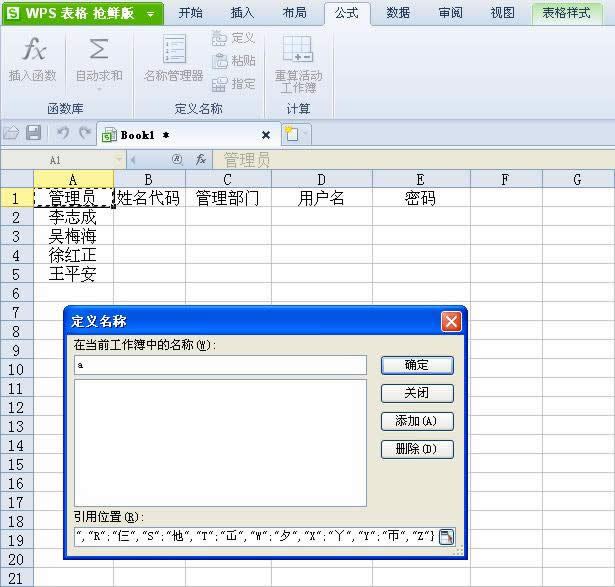Click cell containing 李志成
The width and height of the screenshot is (615, 587).
point(73,217)
